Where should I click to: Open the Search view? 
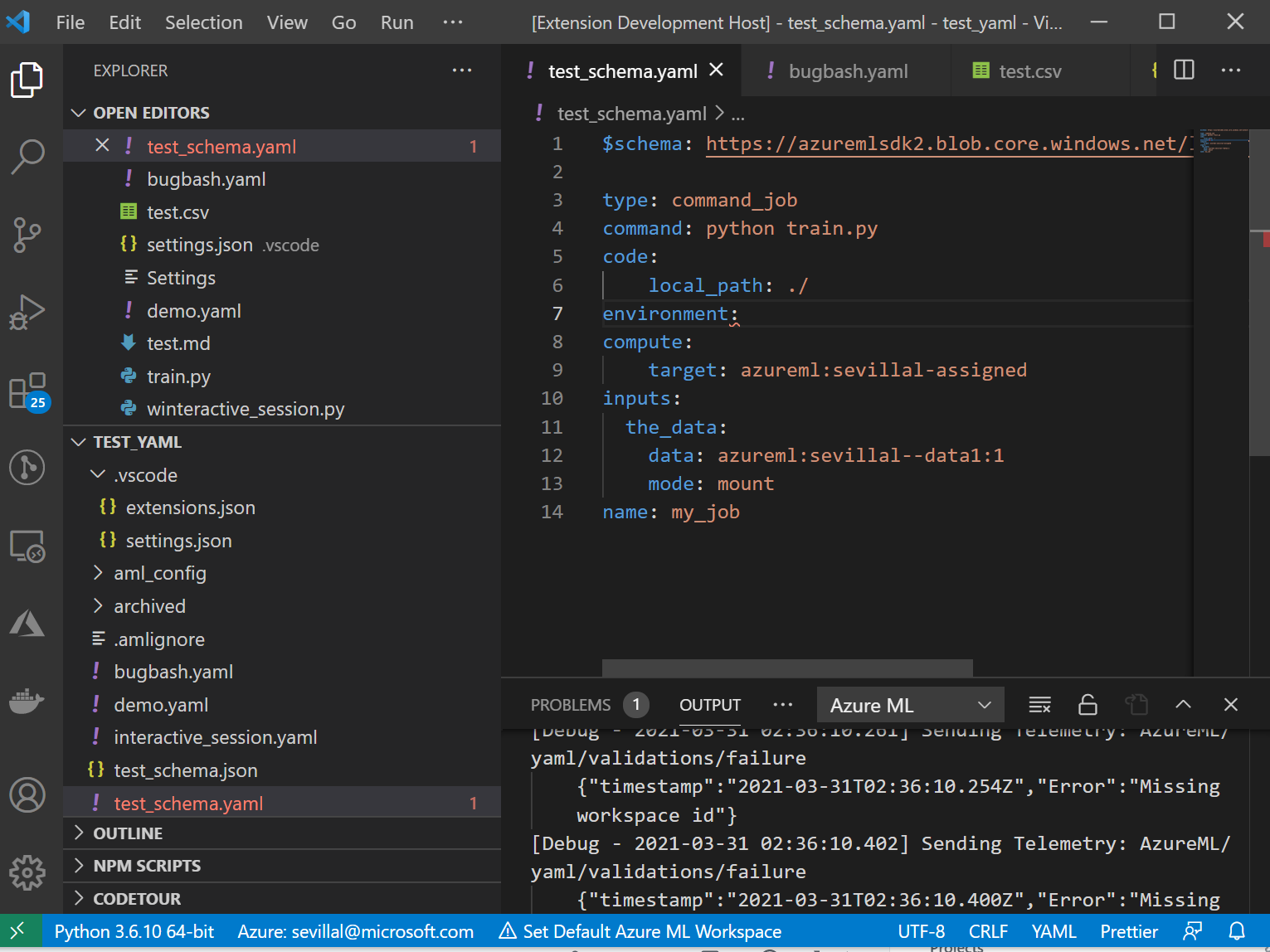click(x=27, y=156)
